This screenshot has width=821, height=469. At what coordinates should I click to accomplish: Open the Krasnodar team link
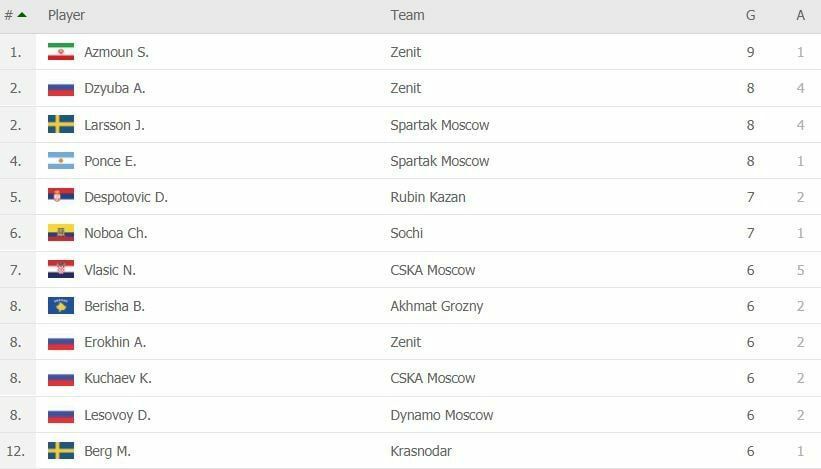pyautogui.click(x=421, y=451)
